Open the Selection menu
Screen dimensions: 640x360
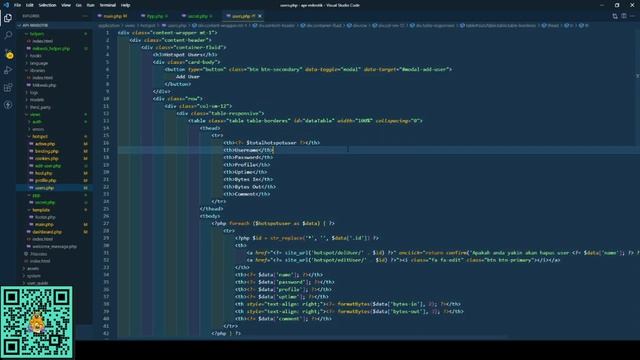click(x=47, y=5)
